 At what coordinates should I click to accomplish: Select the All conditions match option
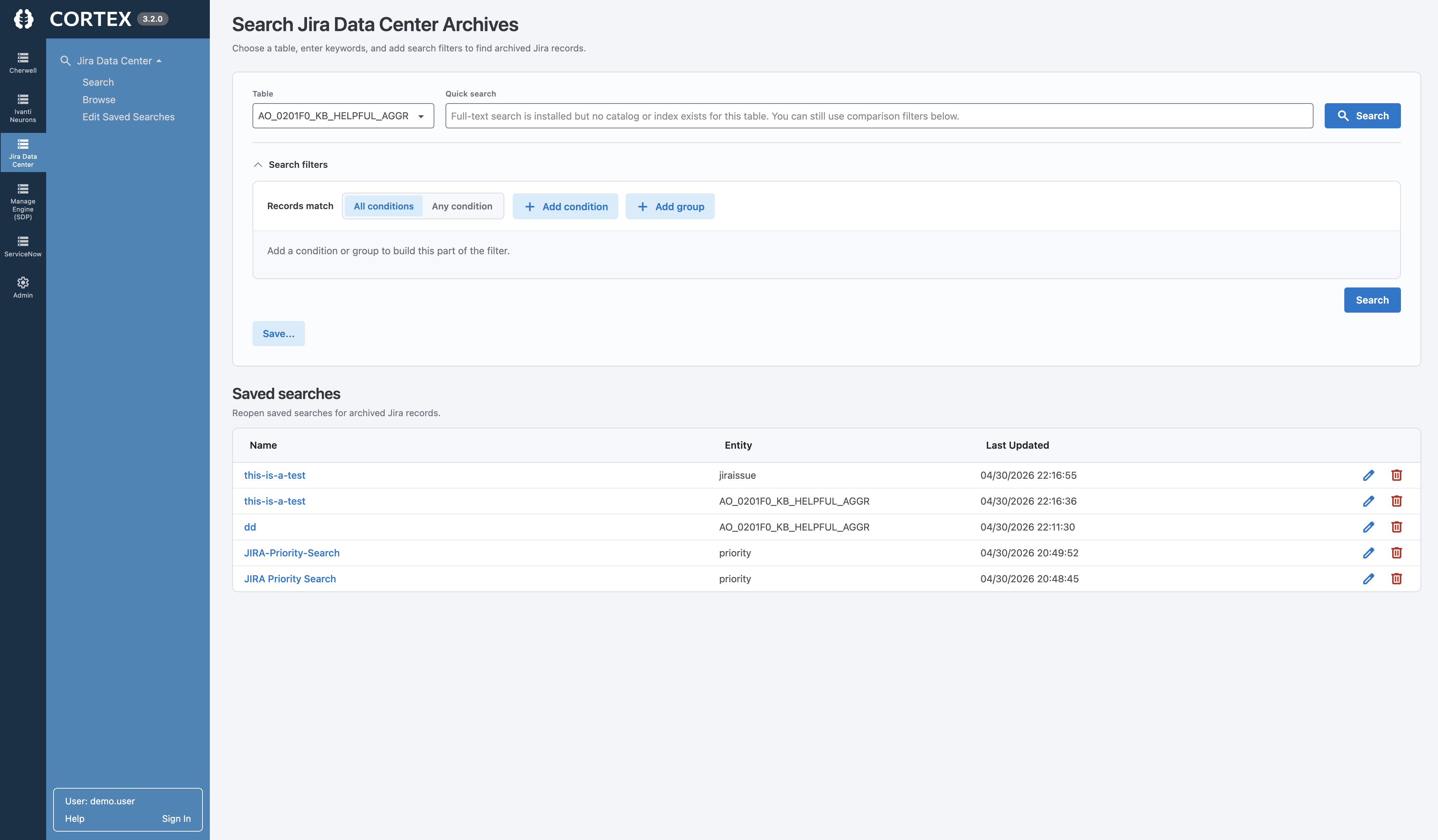384,206
